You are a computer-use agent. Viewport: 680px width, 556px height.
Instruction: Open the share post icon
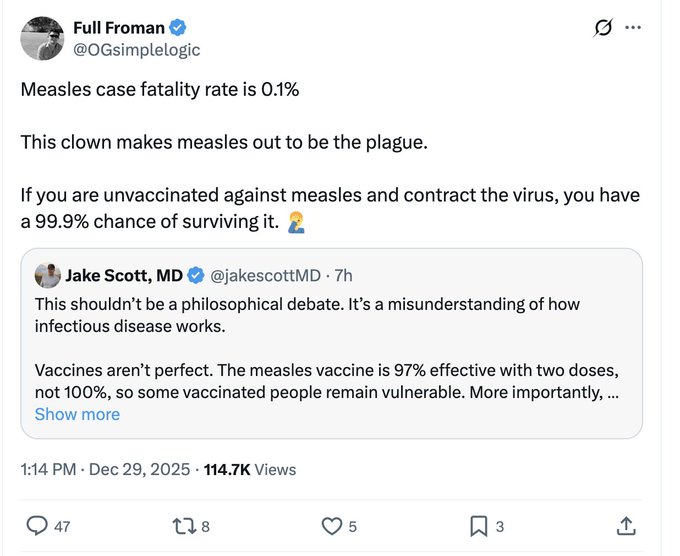(x=626, y=525)
